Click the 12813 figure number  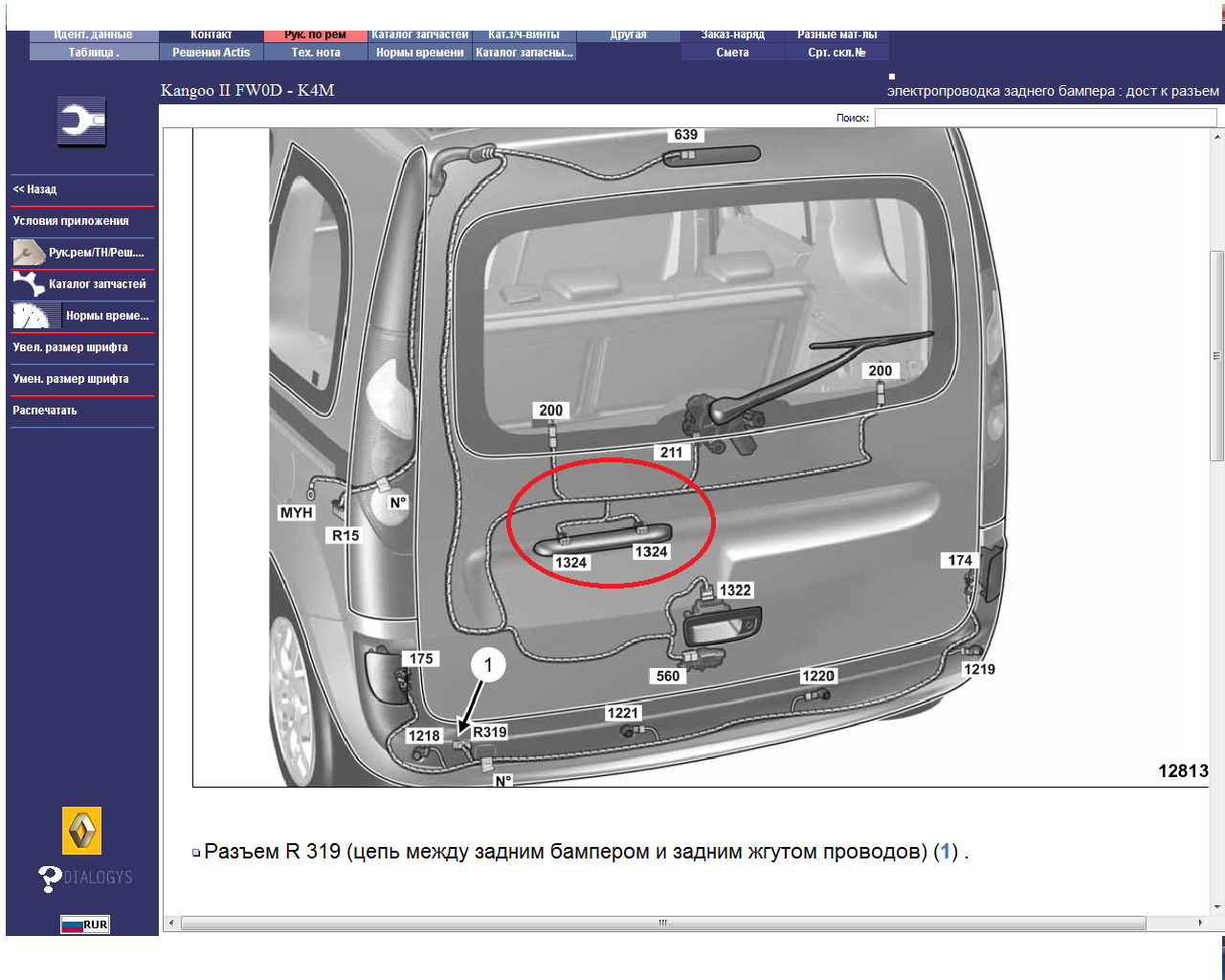1184,771
